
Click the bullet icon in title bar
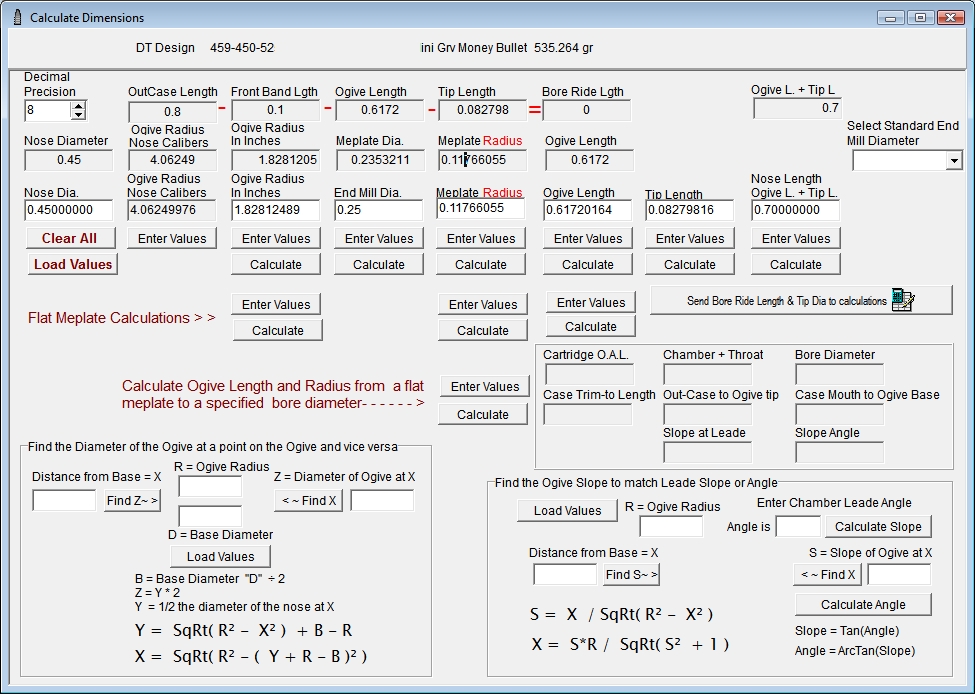tap(17, 18)
